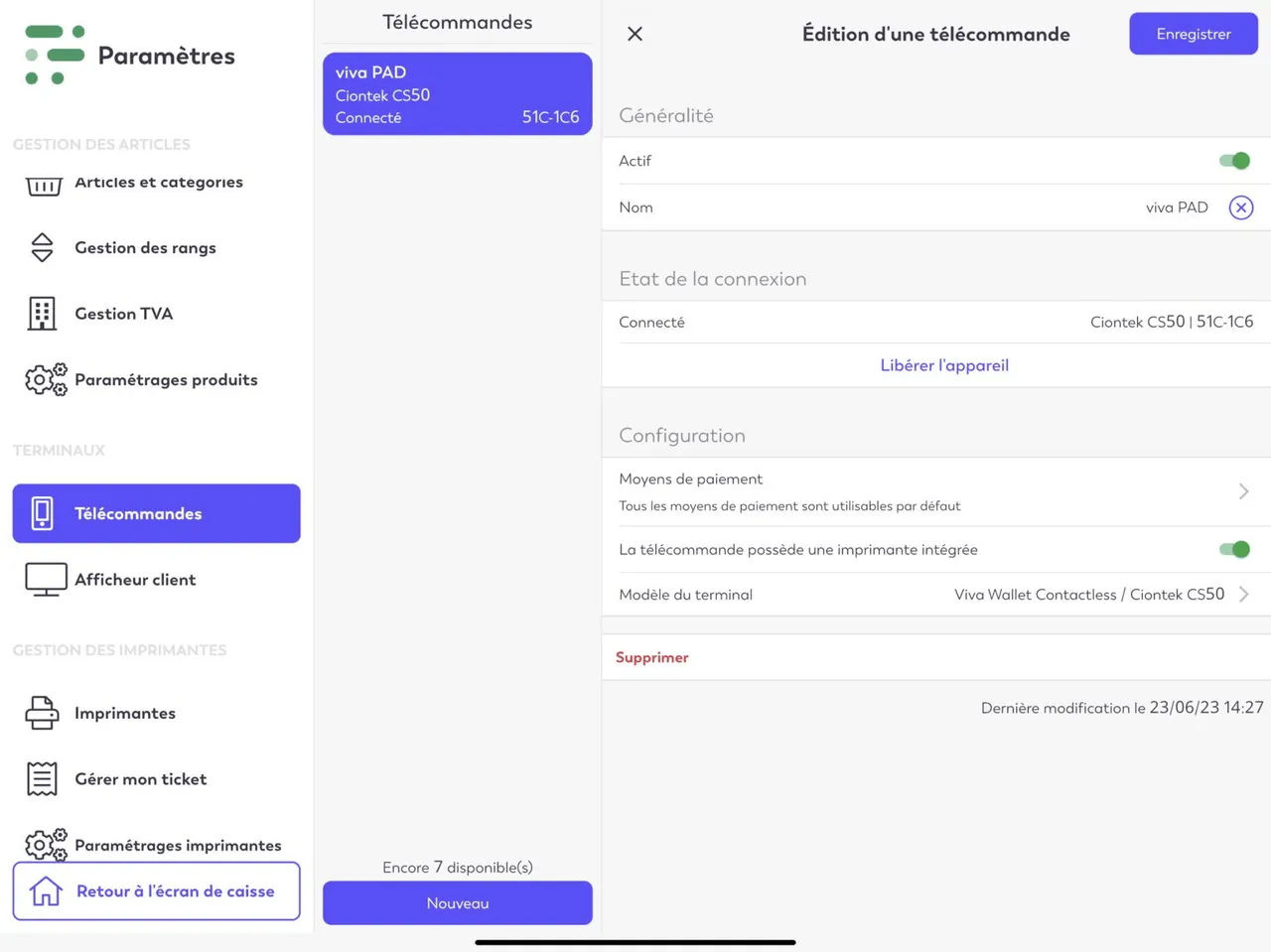Click the Libérer l'appareil link
1271x952 pixels.
[x=944, y=365]
